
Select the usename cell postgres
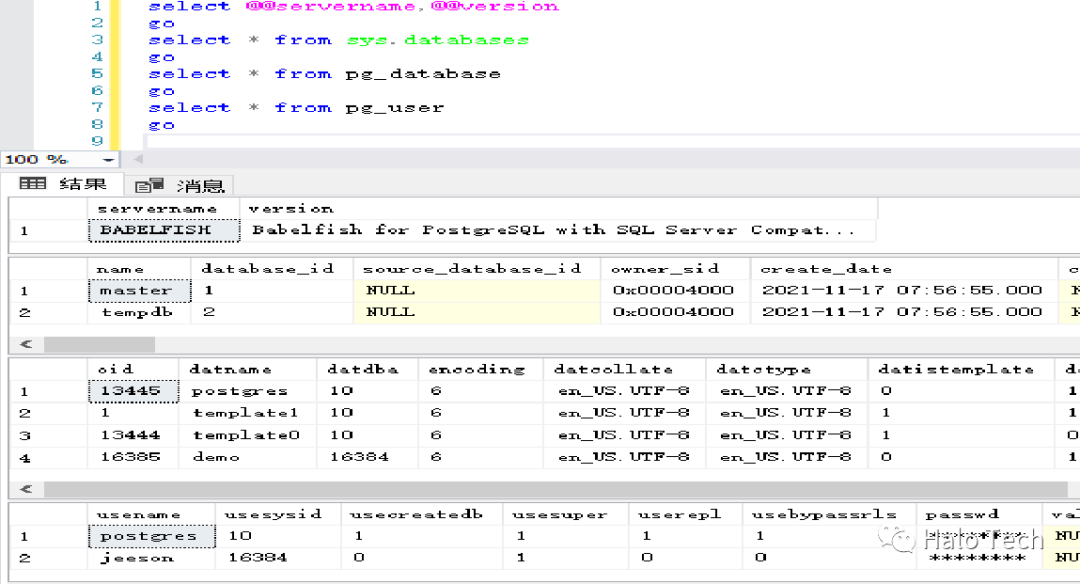click(x=152, y=536)
